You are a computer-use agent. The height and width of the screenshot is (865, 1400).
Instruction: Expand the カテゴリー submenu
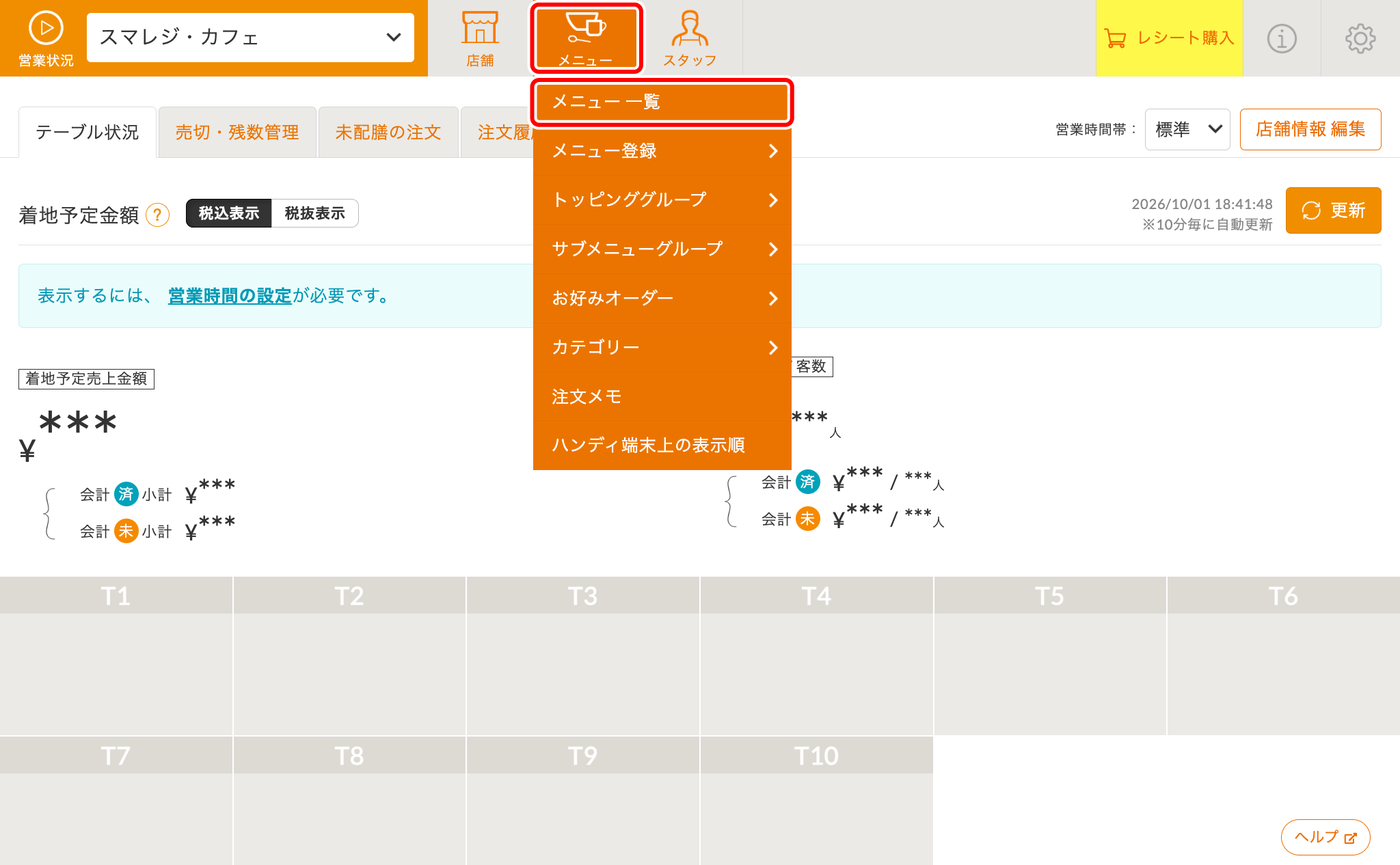pos(662,347)
